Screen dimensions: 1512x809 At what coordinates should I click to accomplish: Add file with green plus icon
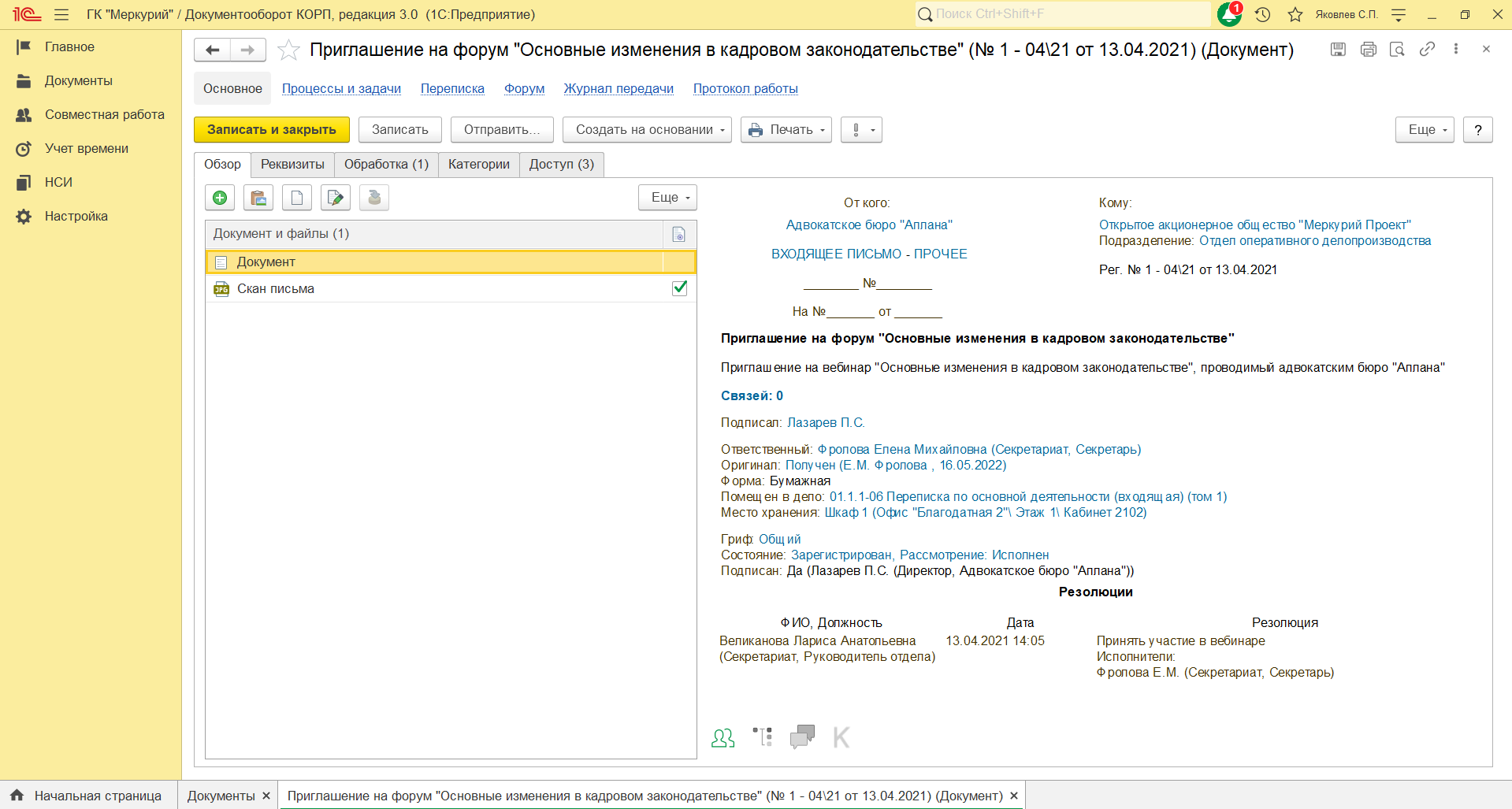coord(220,198)
